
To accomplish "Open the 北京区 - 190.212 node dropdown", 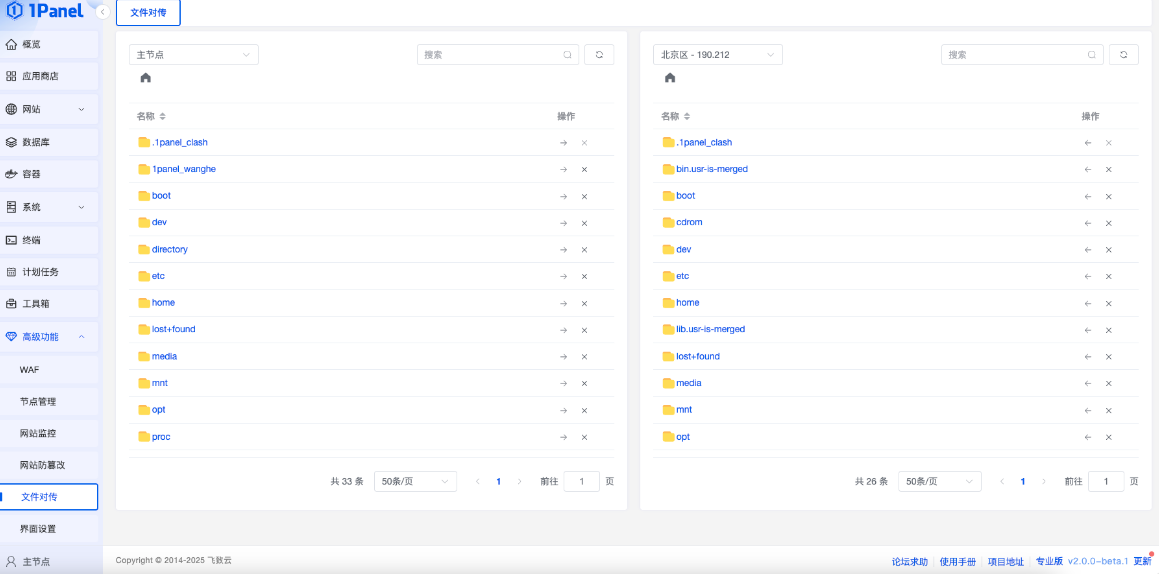I will tap(717, 55).
